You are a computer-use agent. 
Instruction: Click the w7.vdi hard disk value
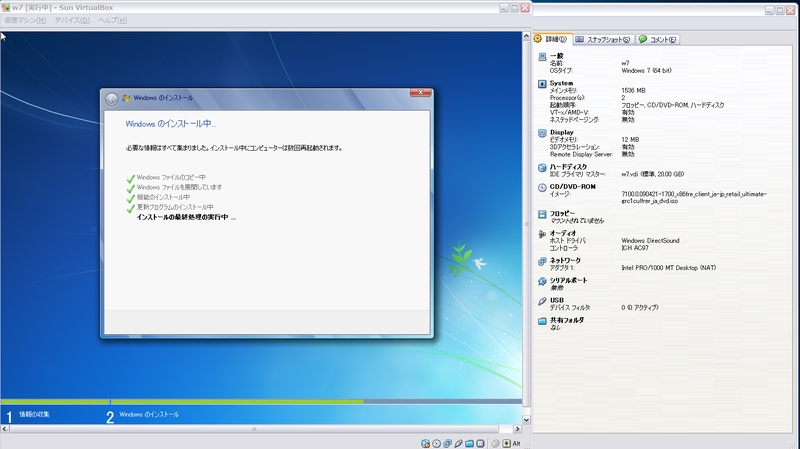coord(653,174)
